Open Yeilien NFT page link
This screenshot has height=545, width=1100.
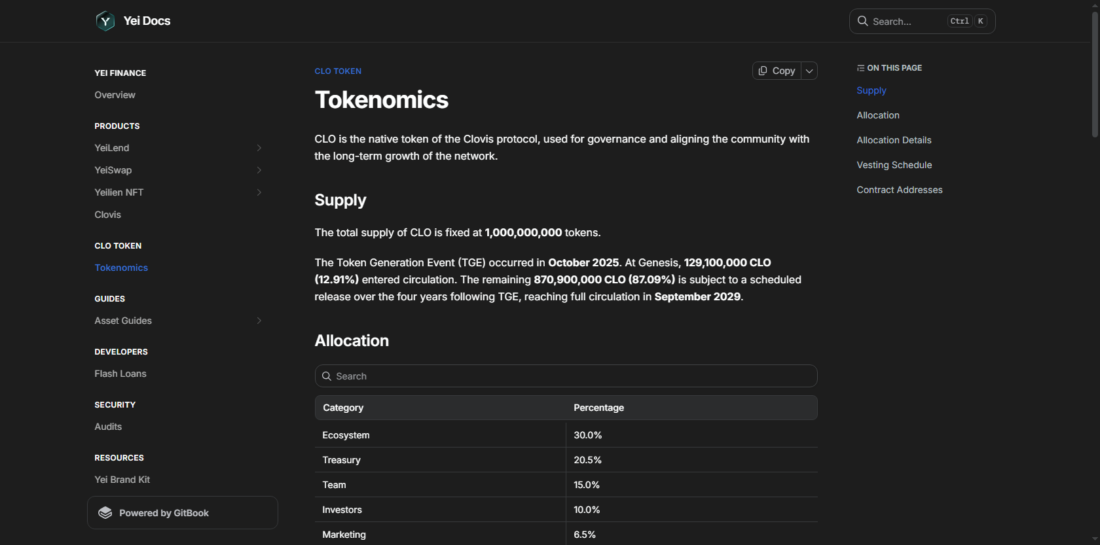pyautogui.click(x=119, y=192)
